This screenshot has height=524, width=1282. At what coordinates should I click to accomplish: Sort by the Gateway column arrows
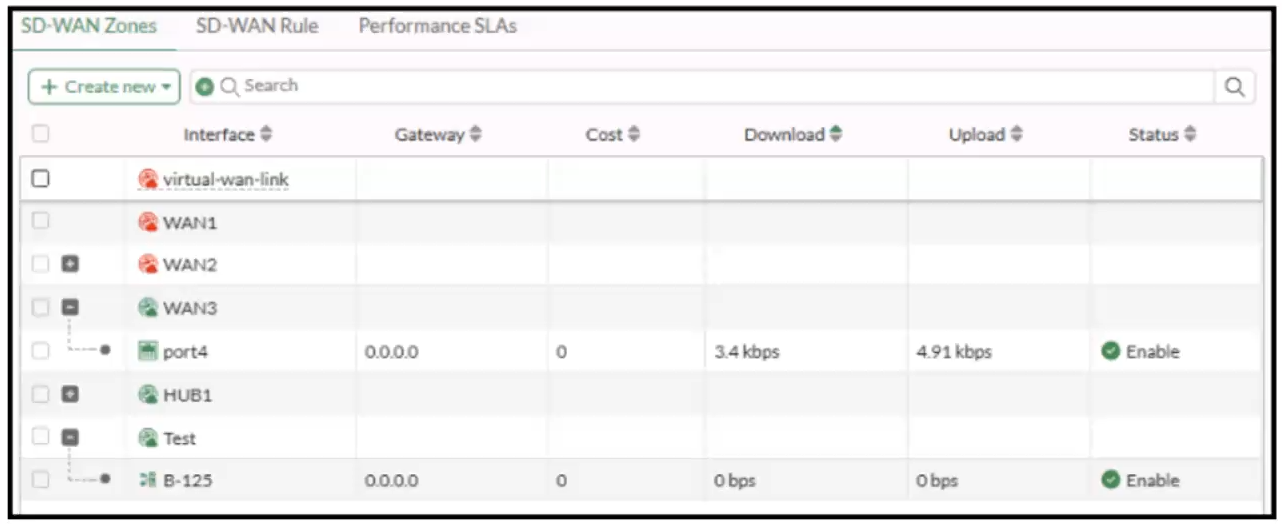475,134
